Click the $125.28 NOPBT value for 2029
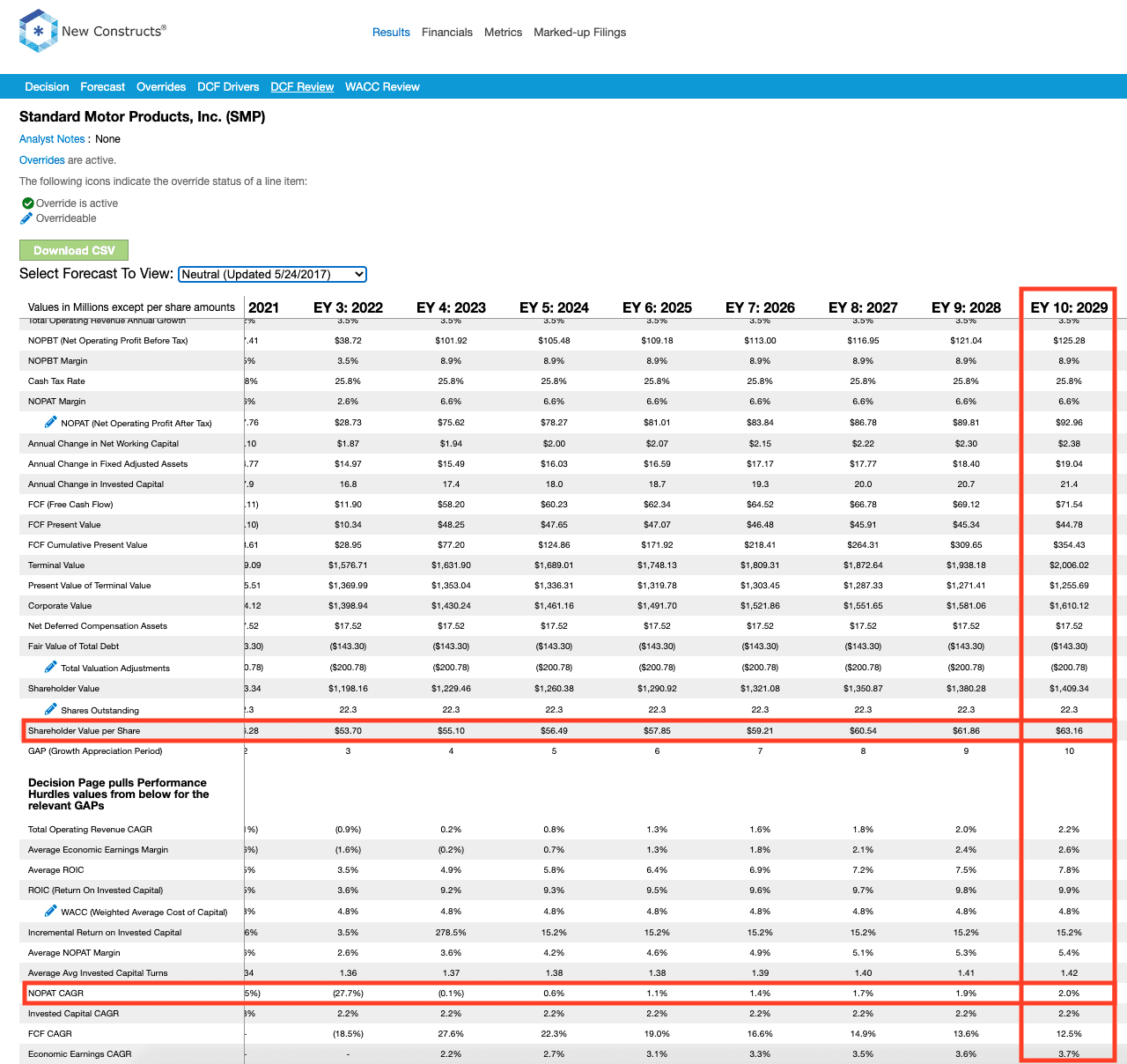Screen dimensions: 1127x1064 pyautogui.click(x=1069, y=341)
